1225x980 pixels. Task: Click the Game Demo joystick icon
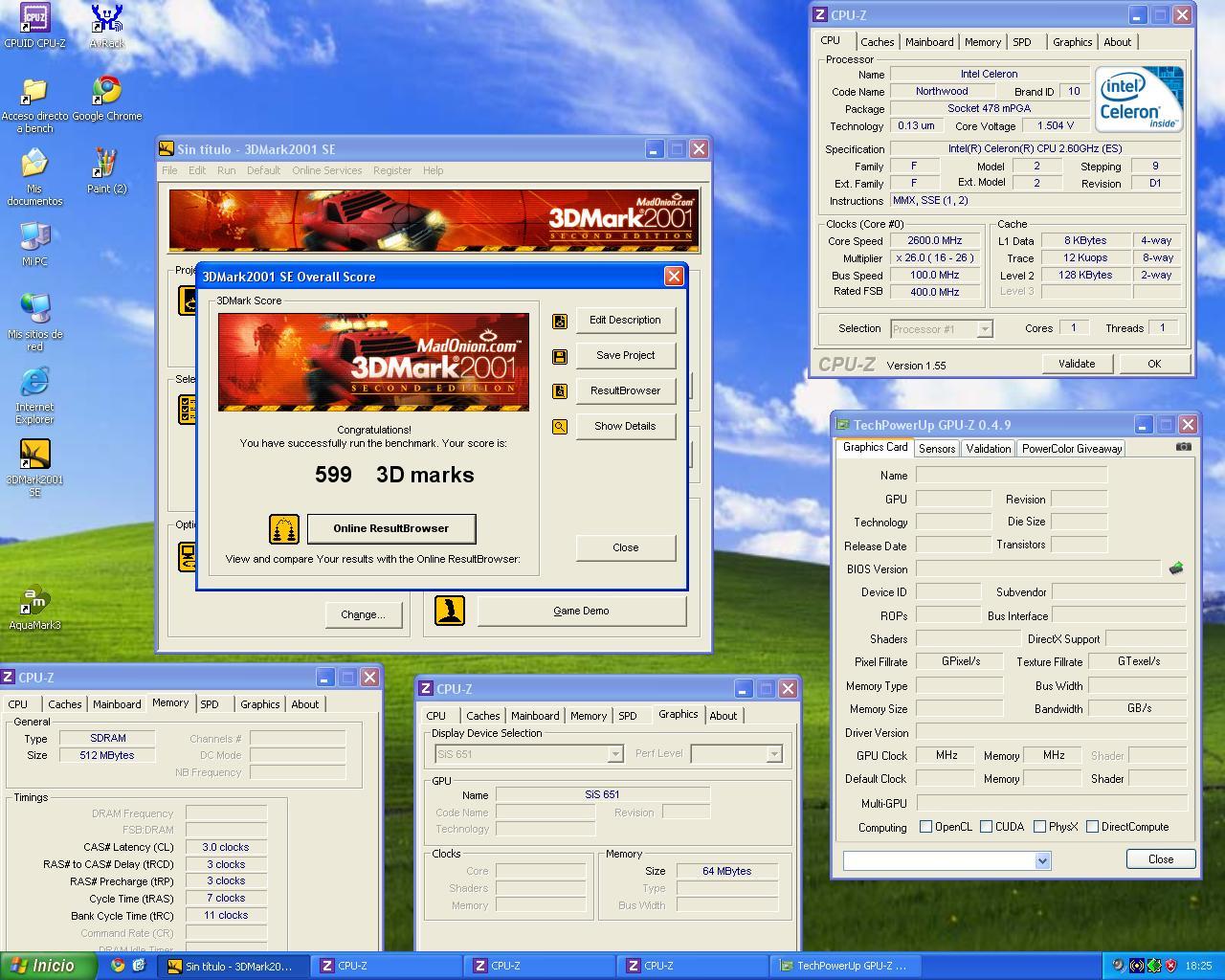tap(450, 611)
